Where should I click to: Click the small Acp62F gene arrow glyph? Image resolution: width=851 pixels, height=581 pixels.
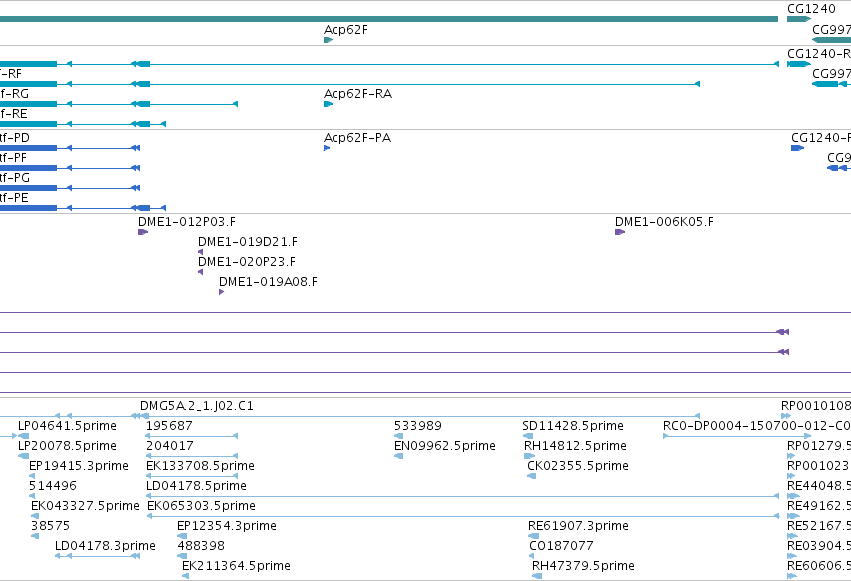[x=328, y=40]
